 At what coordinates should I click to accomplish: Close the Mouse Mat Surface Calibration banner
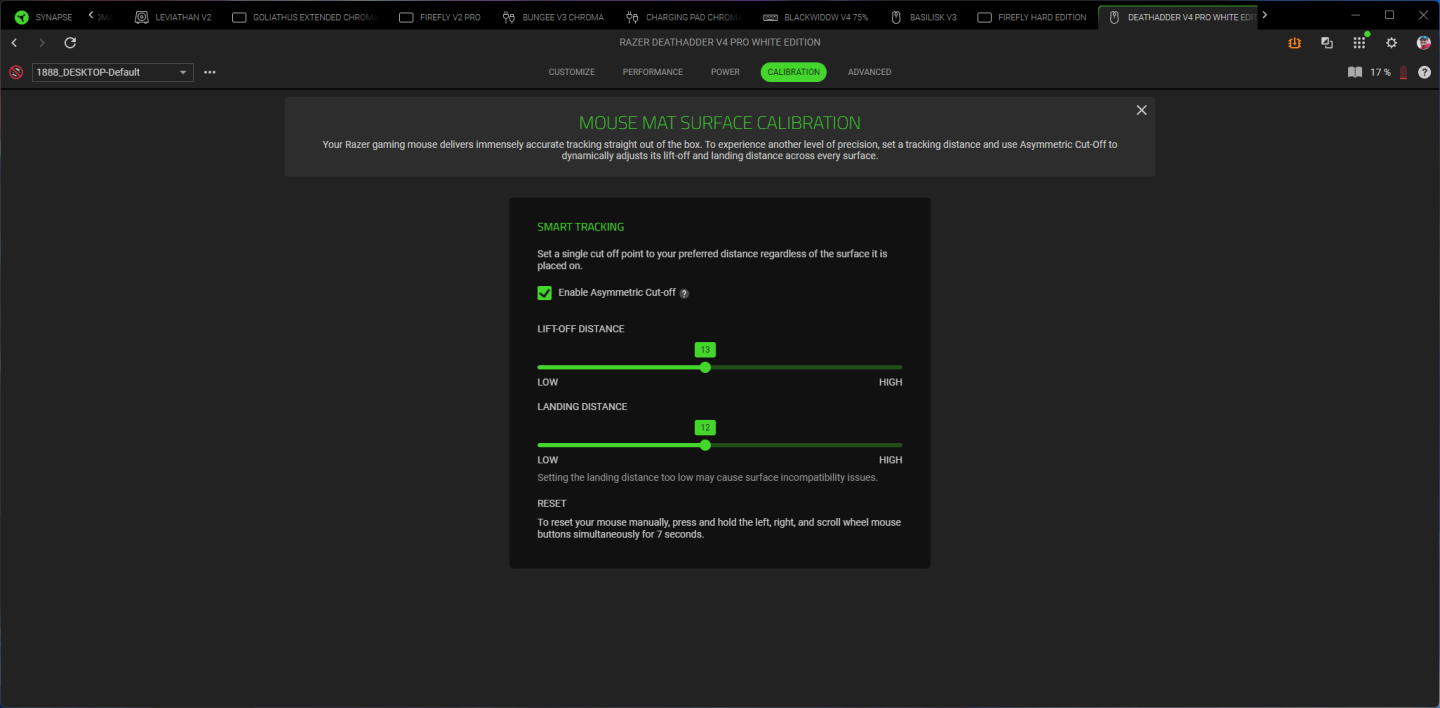coord(1141,110)
